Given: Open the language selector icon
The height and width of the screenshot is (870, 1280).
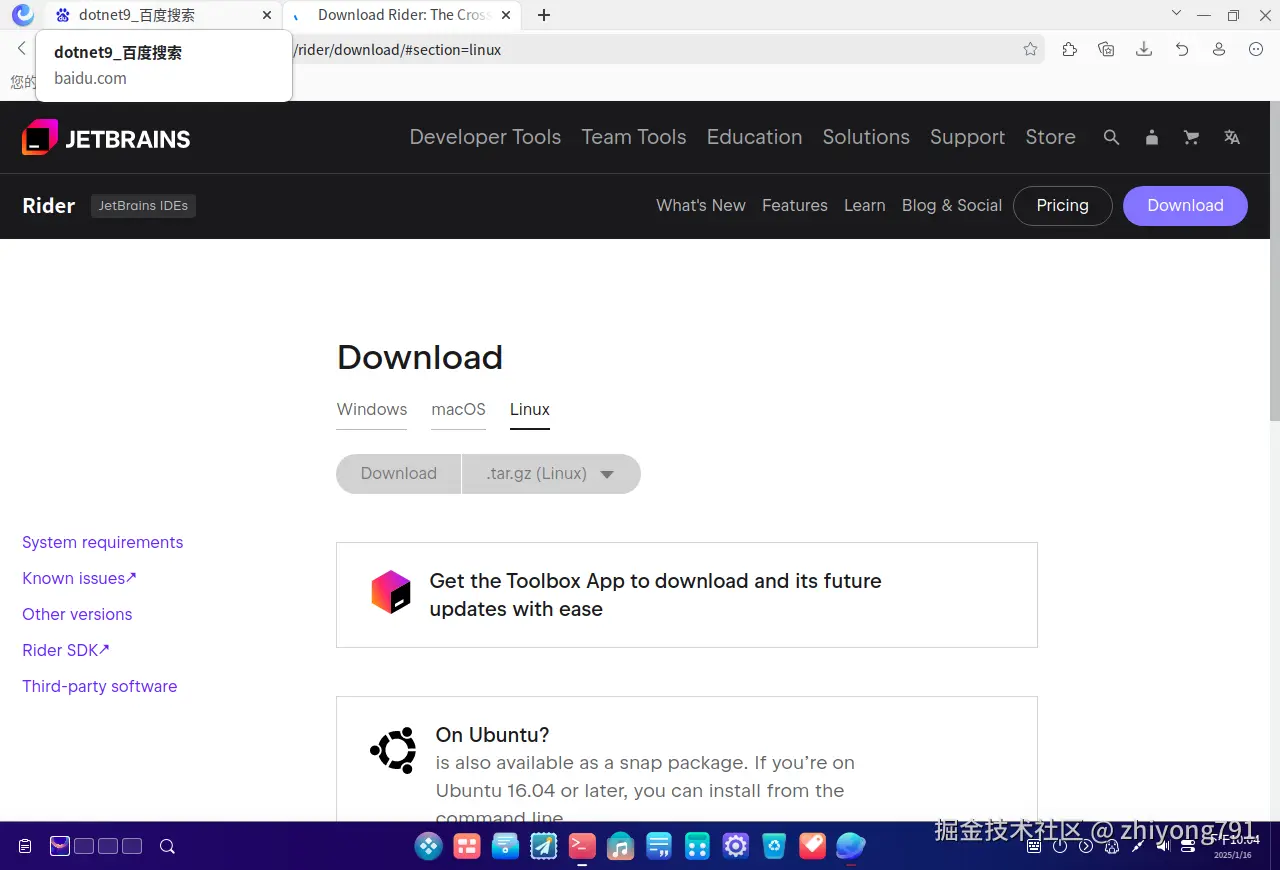Looking at the screenshot, I should 1232,138.
